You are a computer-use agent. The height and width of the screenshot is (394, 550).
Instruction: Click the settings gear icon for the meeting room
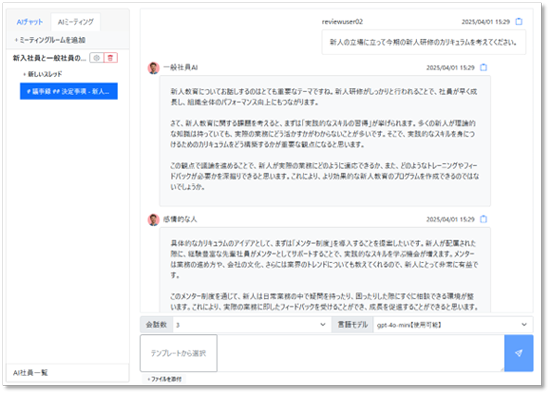[x=96, y=58]
